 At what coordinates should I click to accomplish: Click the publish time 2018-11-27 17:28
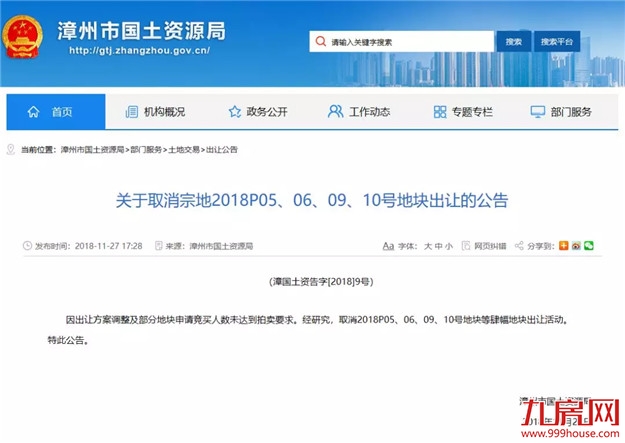point(108,246)
